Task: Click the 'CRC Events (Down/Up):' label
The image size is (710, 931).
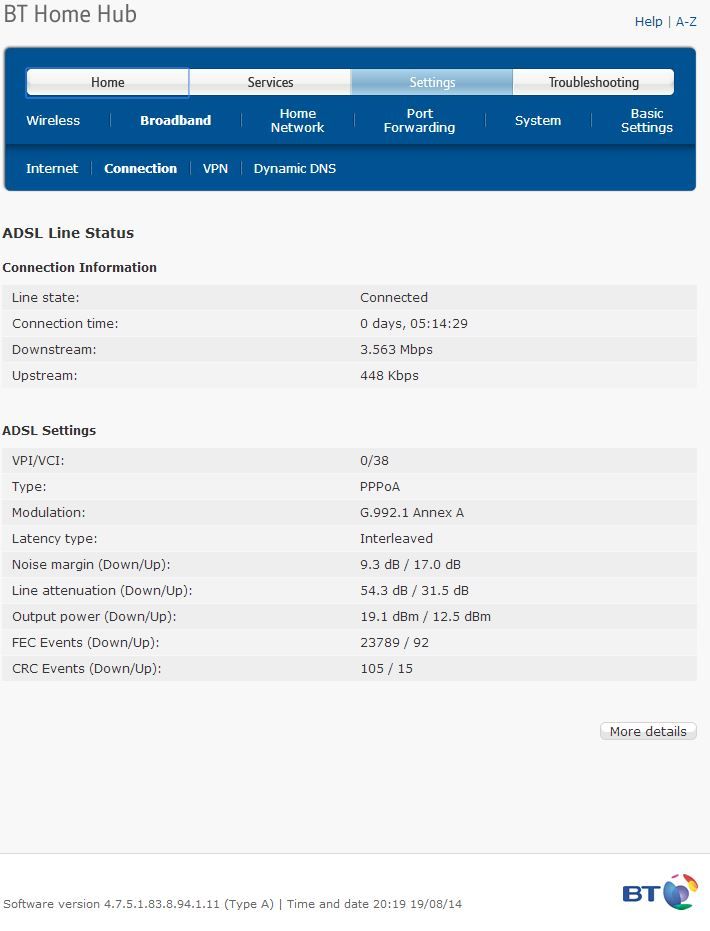Action: click(x=87, y=669)
